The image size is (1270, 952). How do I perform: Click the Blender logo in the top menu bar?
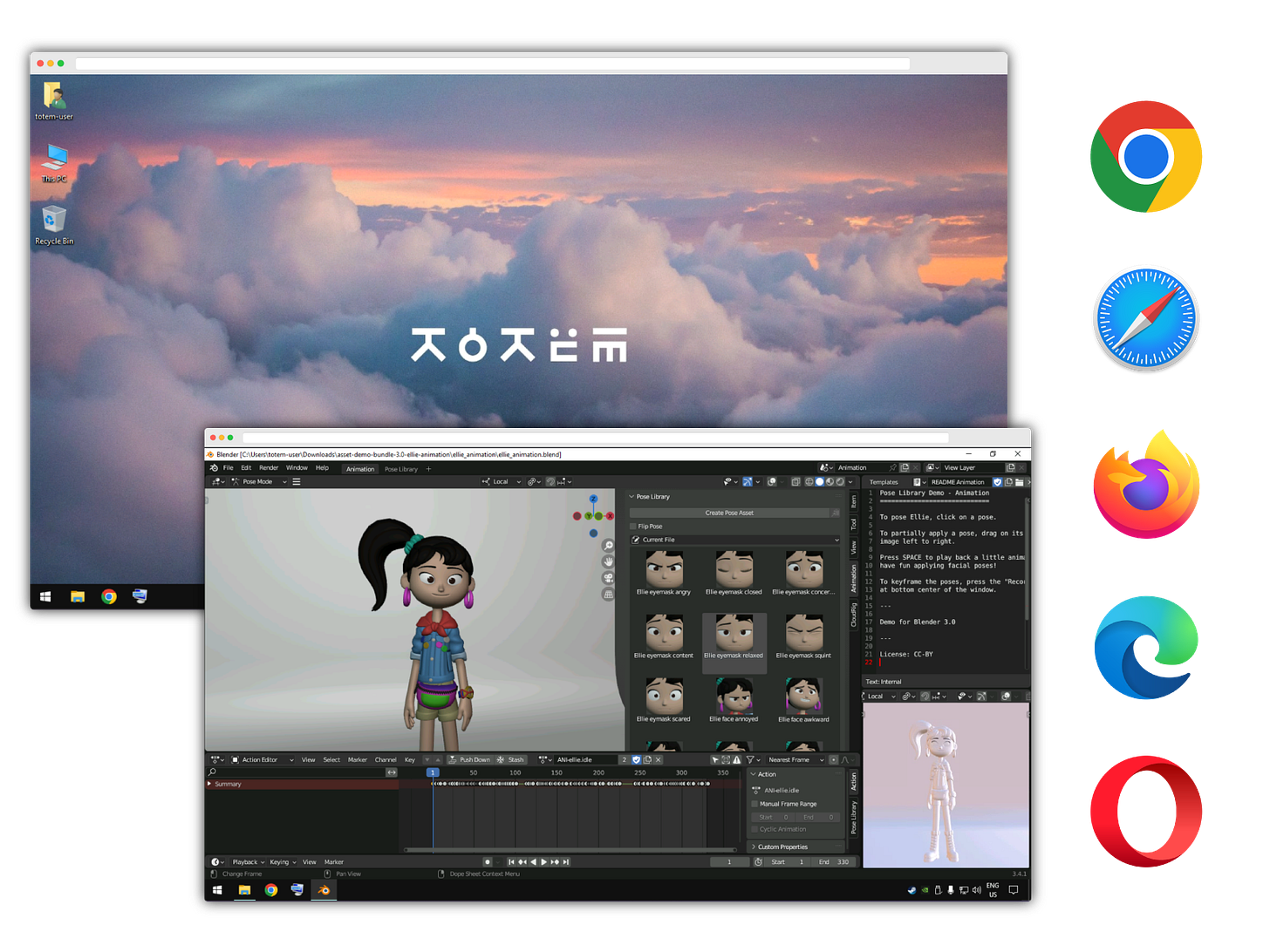coord(214,468)
